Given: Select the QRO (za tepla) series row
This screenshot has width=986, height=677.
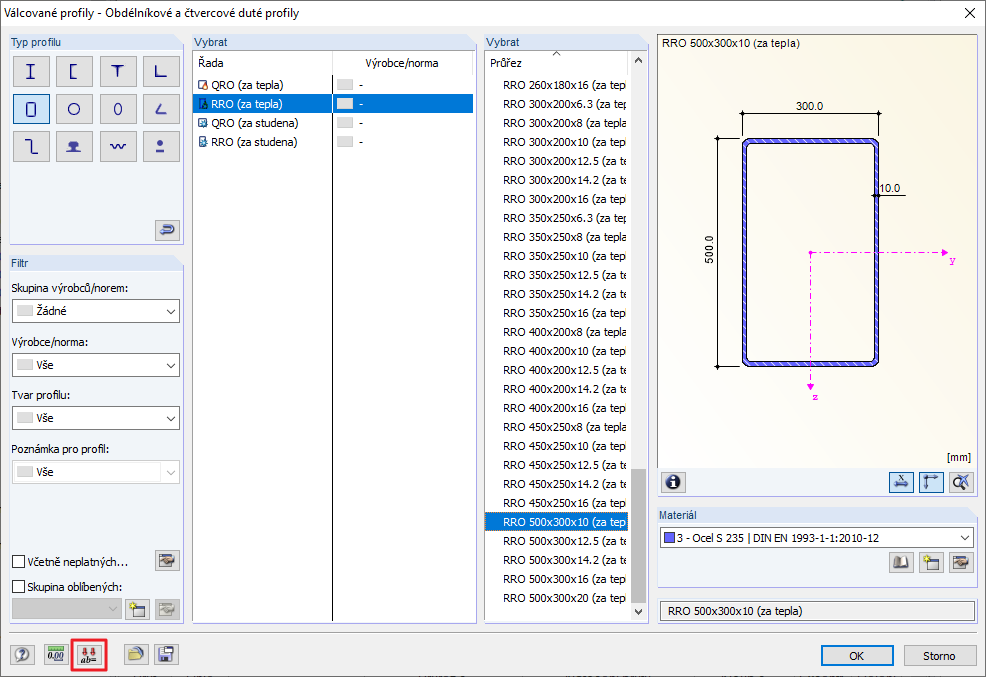Looking at the screenshot, I should (333, 85).
